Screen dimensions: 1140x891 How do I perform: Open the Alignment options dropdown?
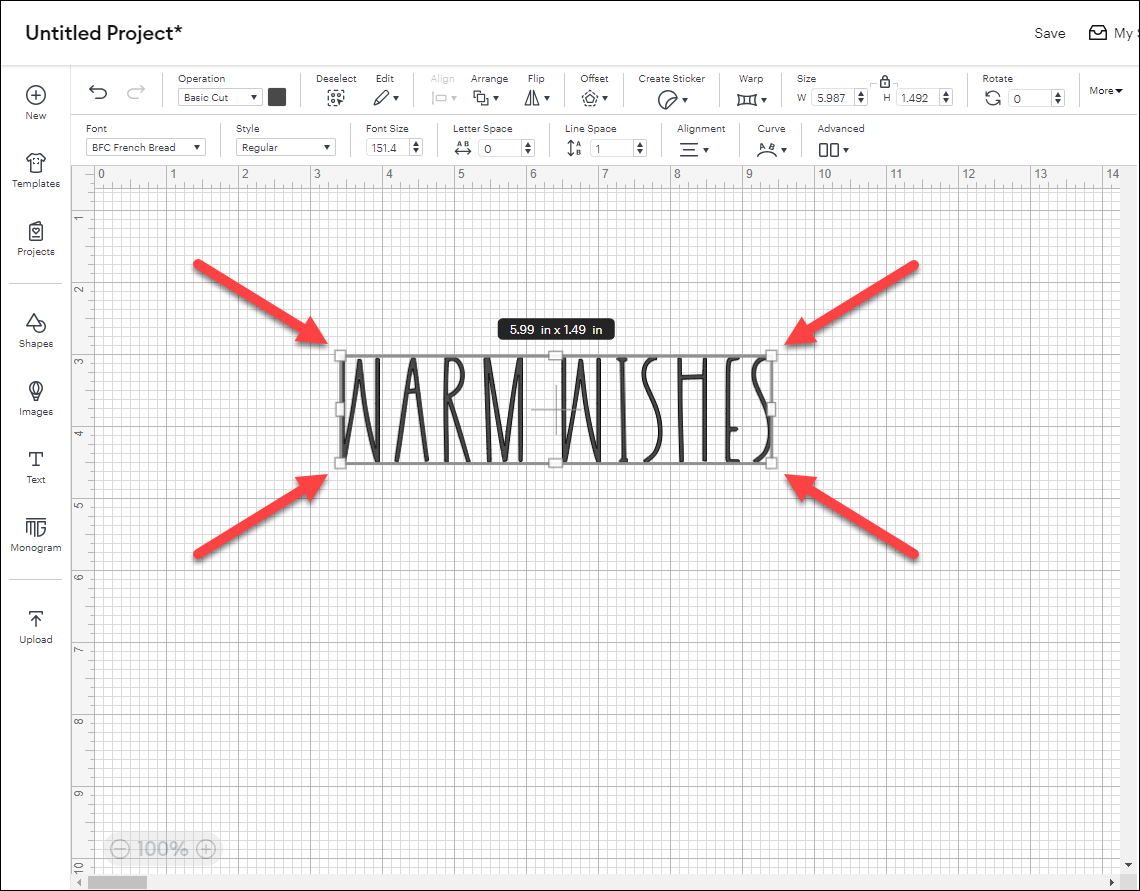(x=694, y=149)
